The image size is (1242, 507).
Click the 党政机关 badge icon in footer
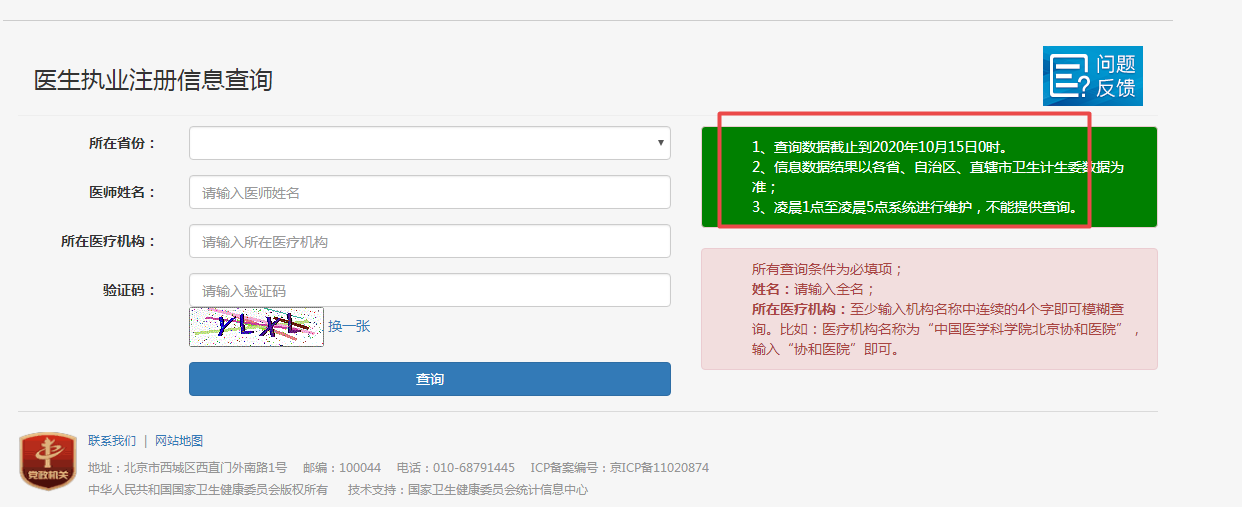(x=48, y=462)
